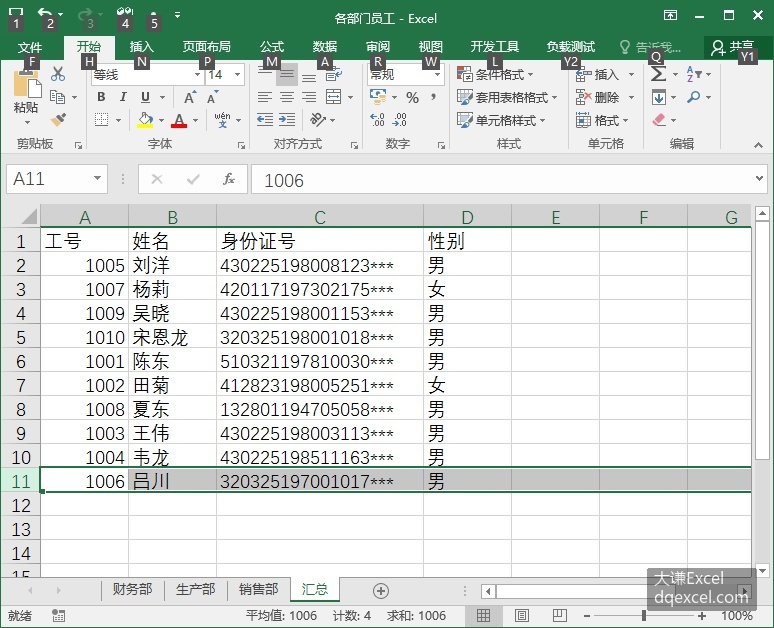This screenshot has width=774, height=628.
Task: Click the Percent Style icon
Action: [x=413, y=97]
